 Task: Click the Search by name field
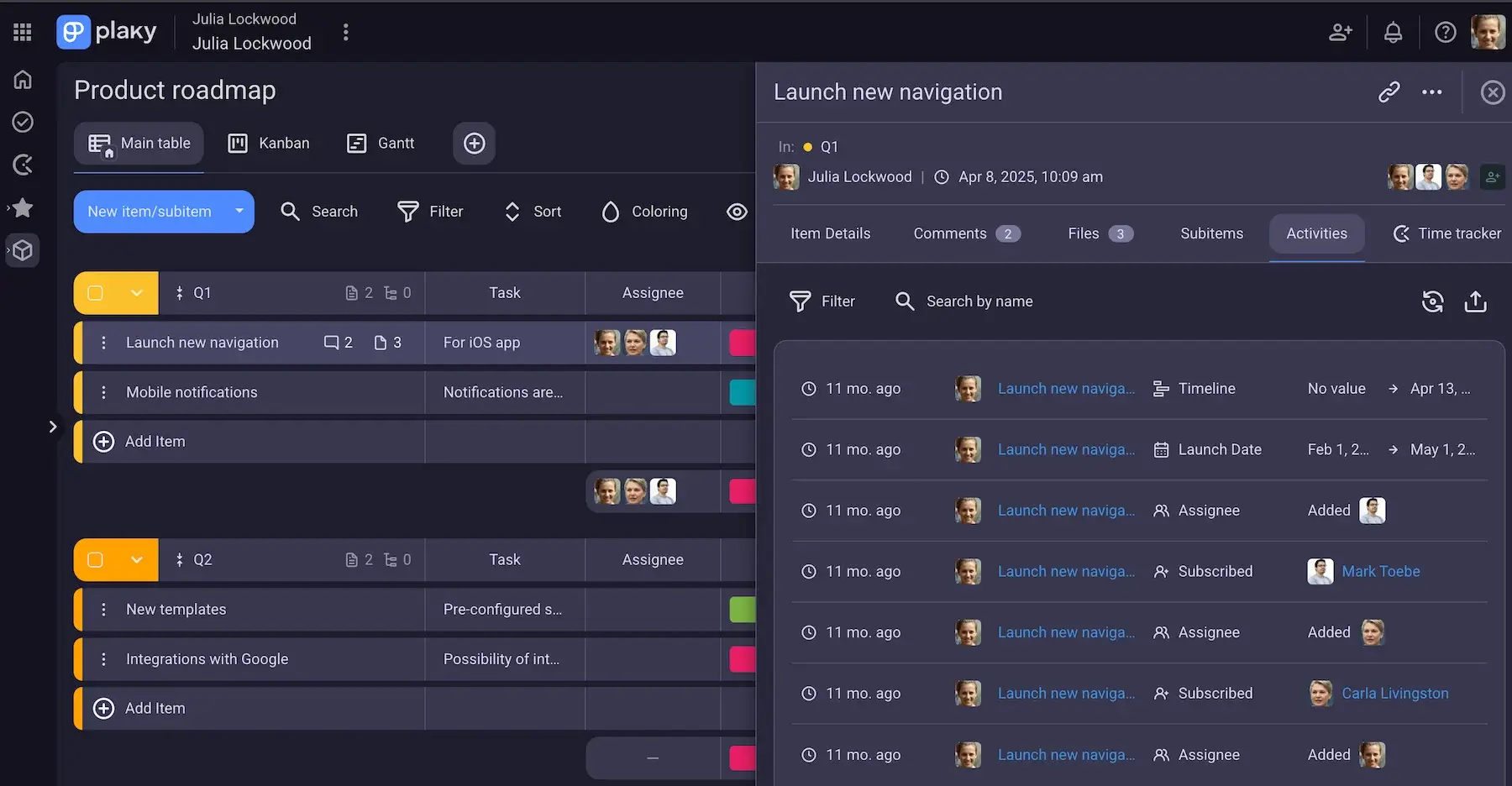point(979,301)
